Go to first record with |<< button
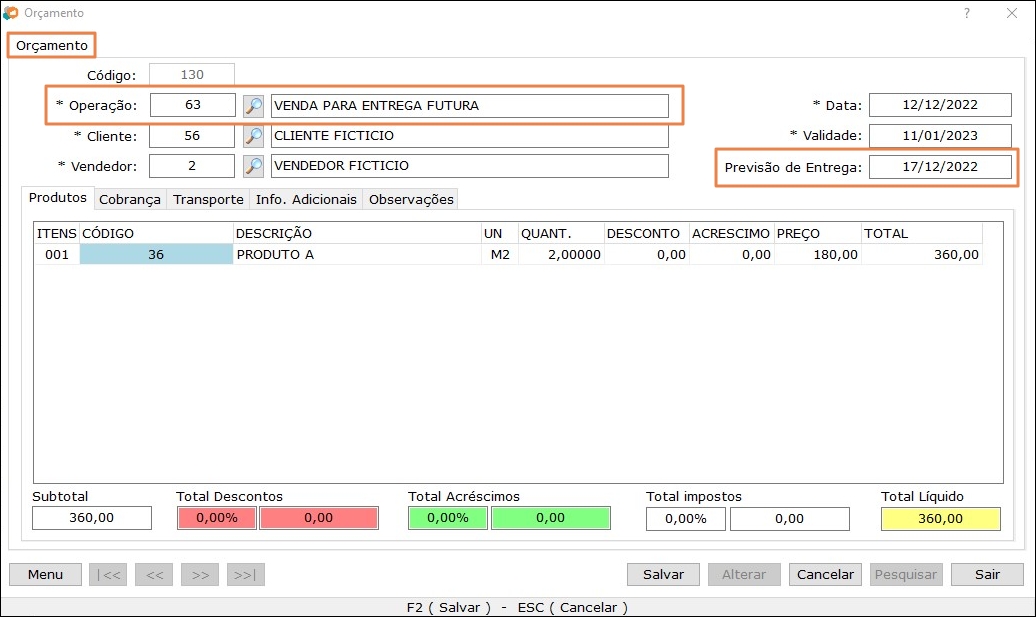Screen dimensions: 1036x617 coord(108,575)
